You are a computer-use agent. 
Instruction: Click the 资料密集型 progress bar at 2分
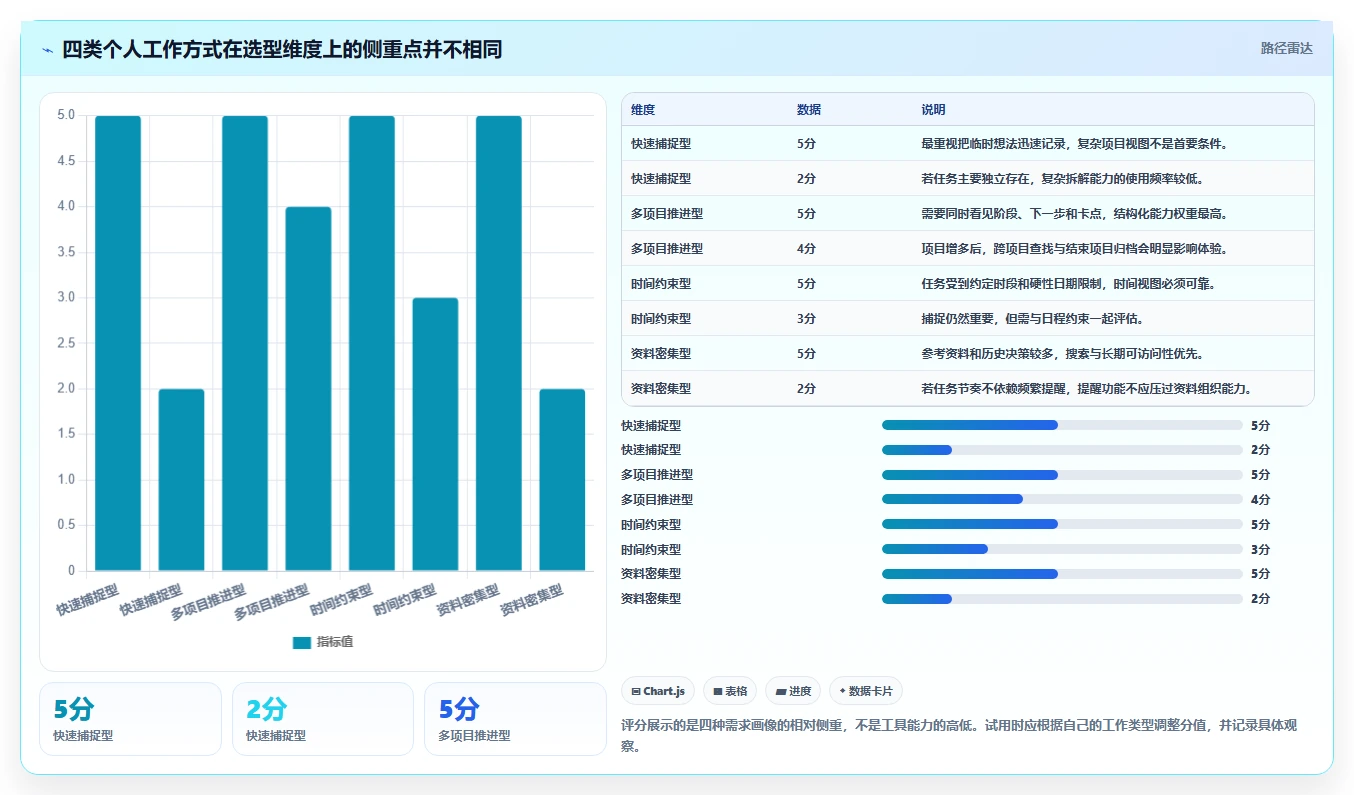1062,598
